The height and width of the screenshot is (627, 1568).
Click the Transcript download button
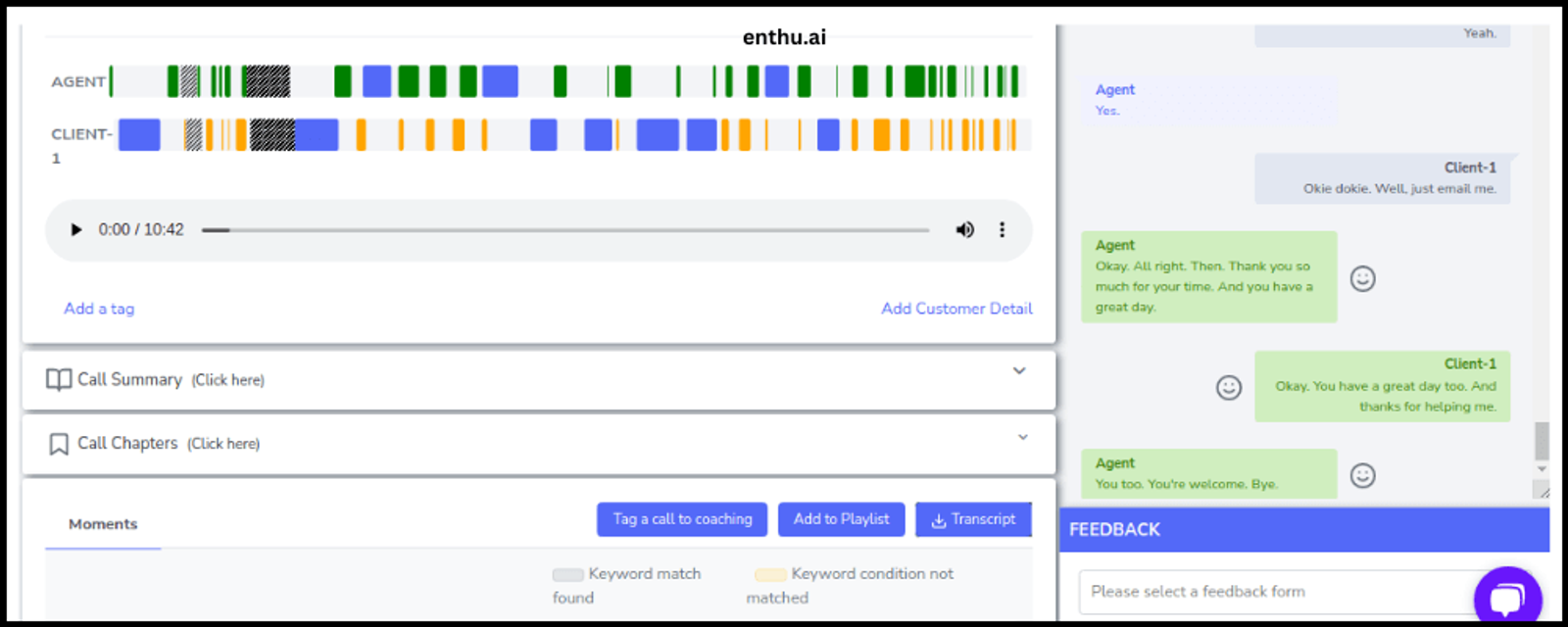tap(973, 519)
